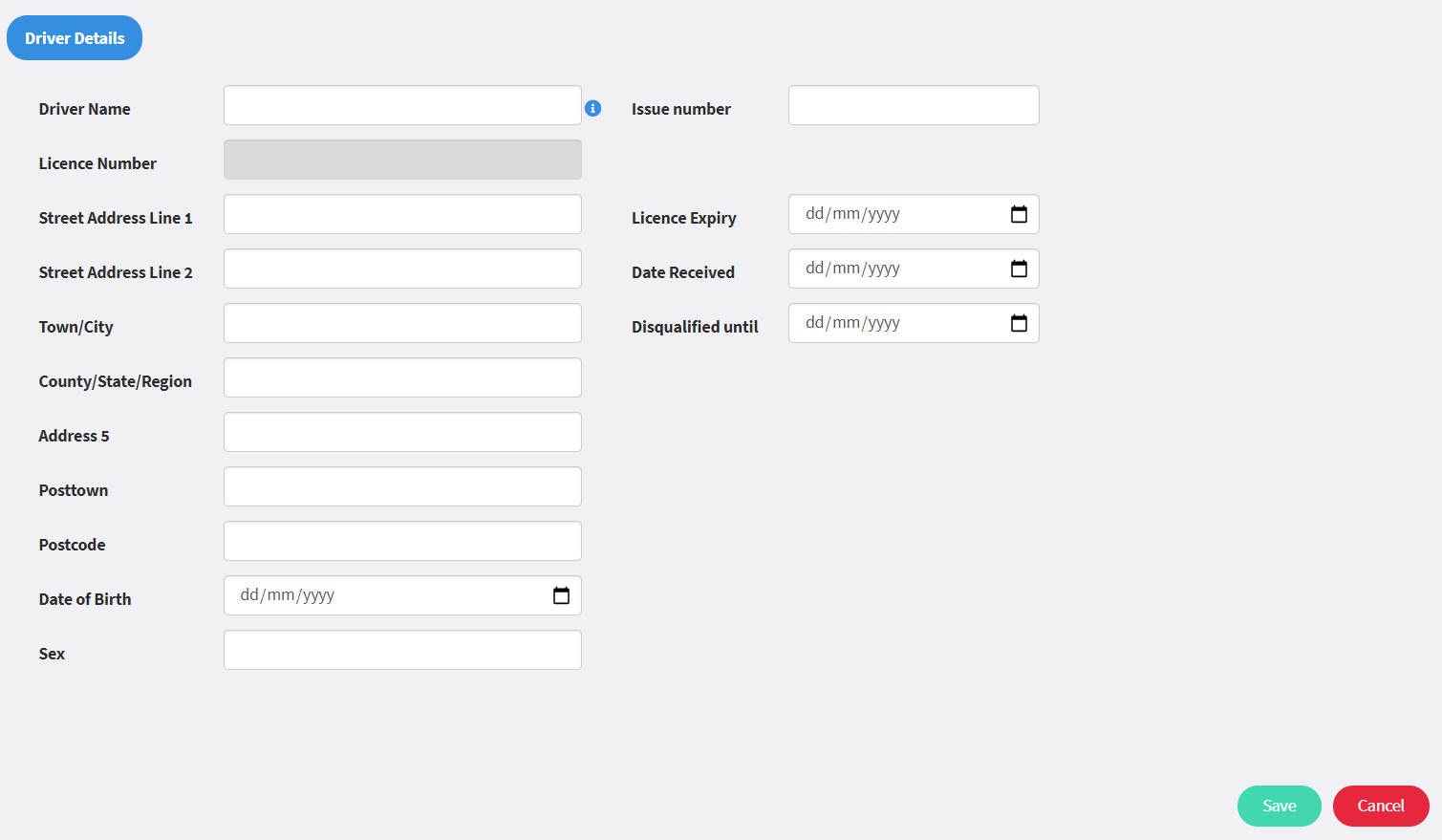
Task: Click into the Town/City field
Action: 402,323
